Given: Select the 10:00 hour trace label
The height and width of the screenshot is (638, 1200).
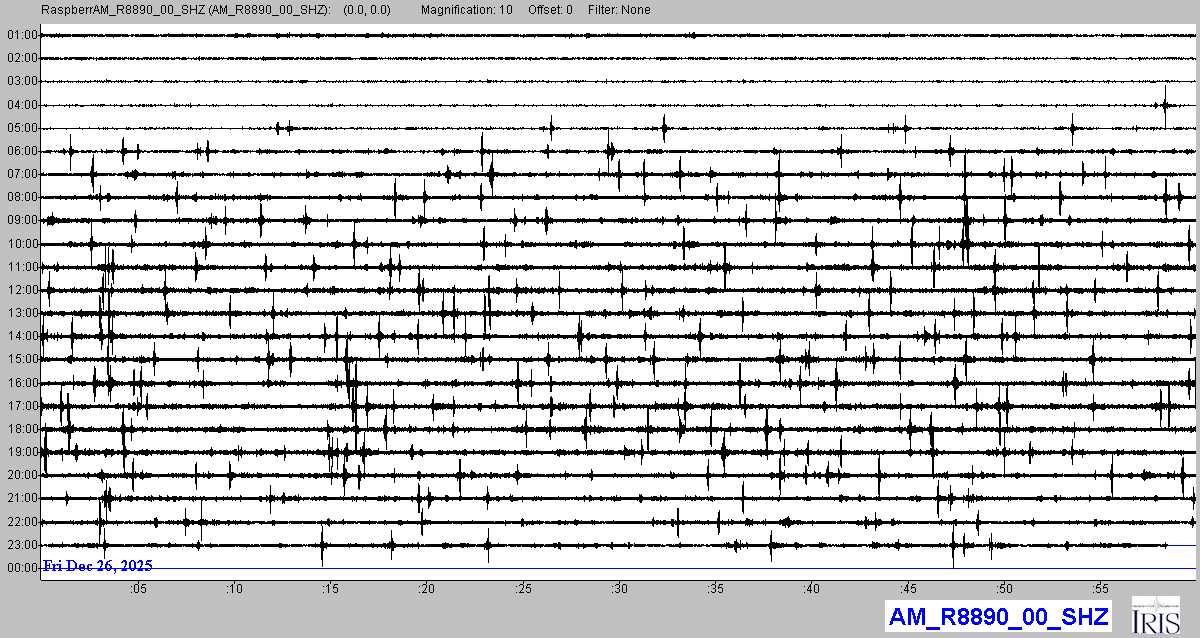Looking at the screenshot, I should pyautogui.click(x=21, y=244).
